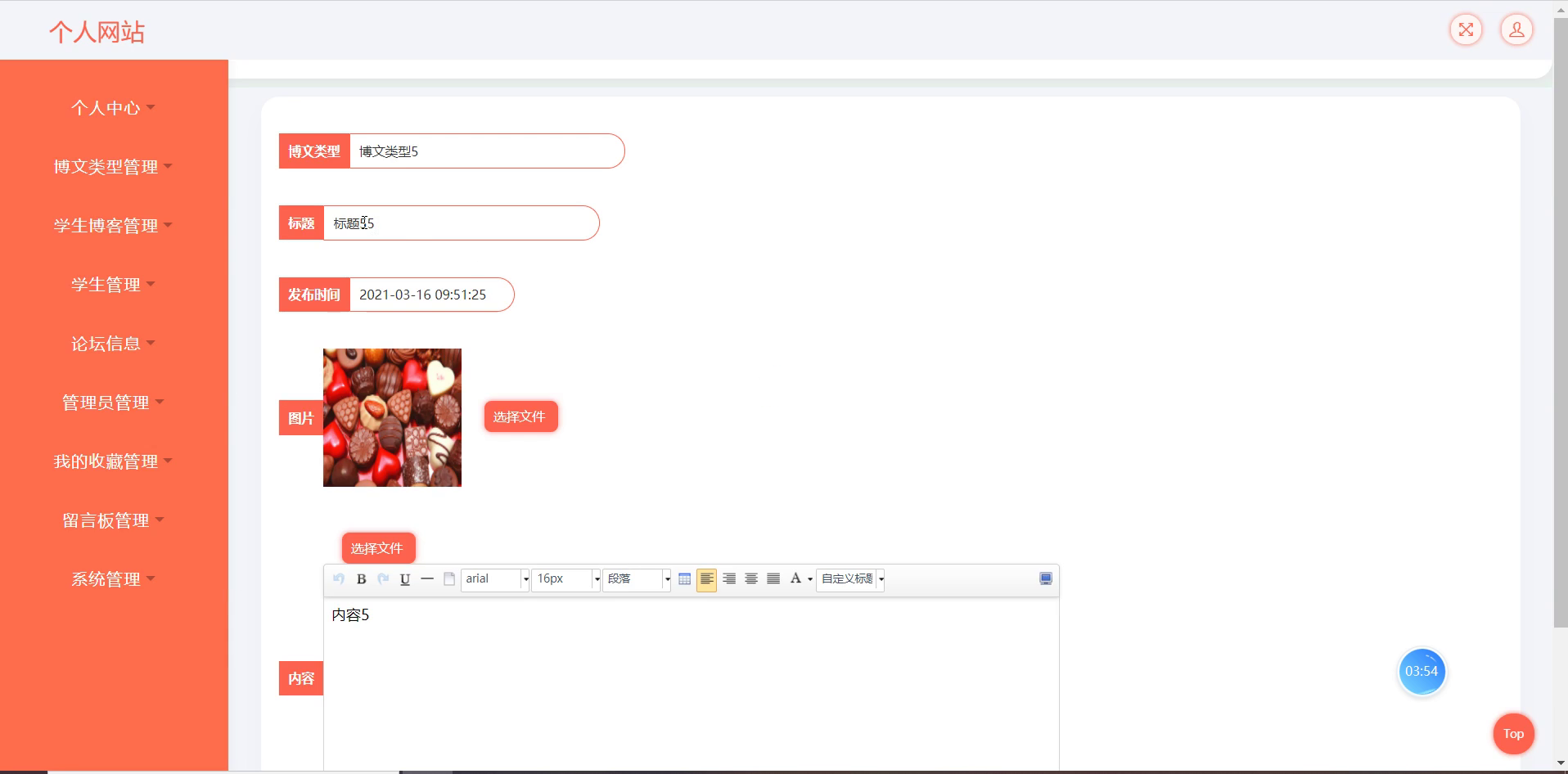The image size is (1568, 774).
Task: Click the undo icon in editor toolbar
Action: click(x=339, y=579)
